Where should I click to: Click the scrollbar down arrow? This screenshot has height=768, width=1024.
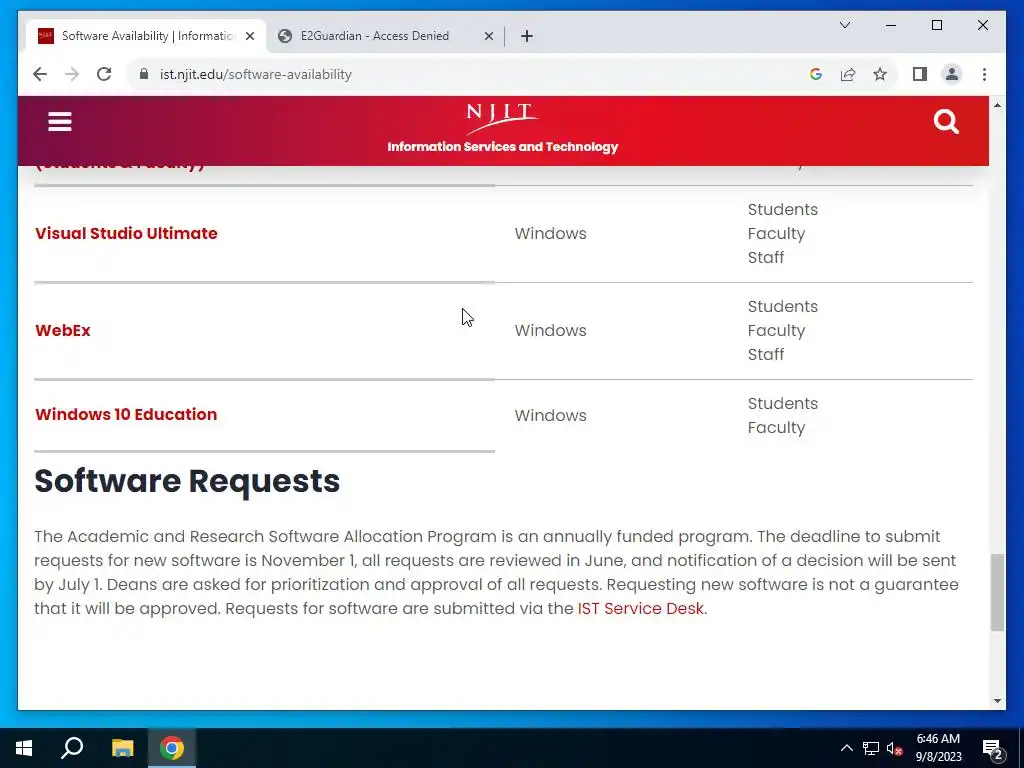(x=997, y=701)
